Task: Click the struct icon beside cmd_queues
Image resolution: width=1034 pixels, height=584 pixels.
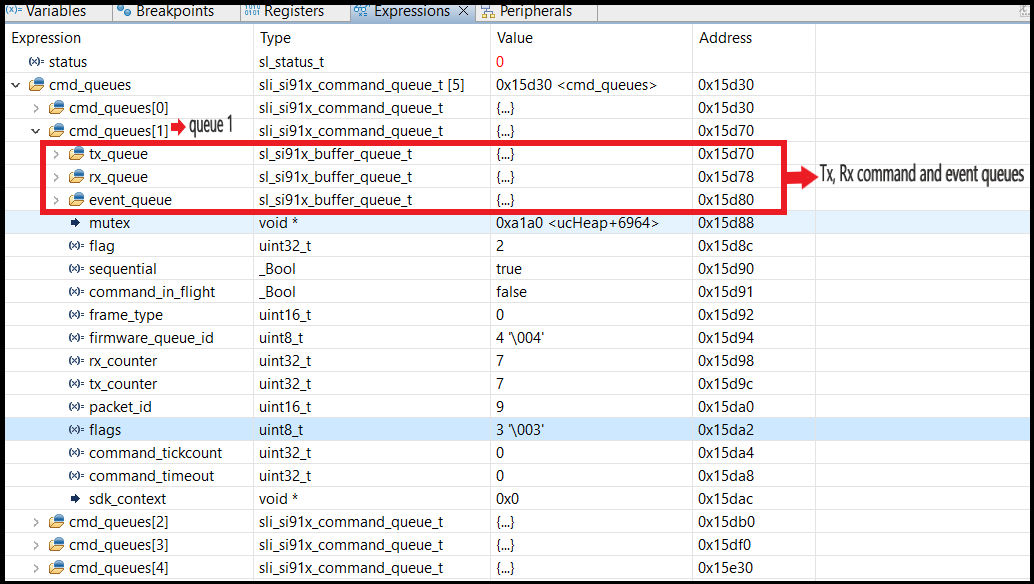Action: [36, 84]
